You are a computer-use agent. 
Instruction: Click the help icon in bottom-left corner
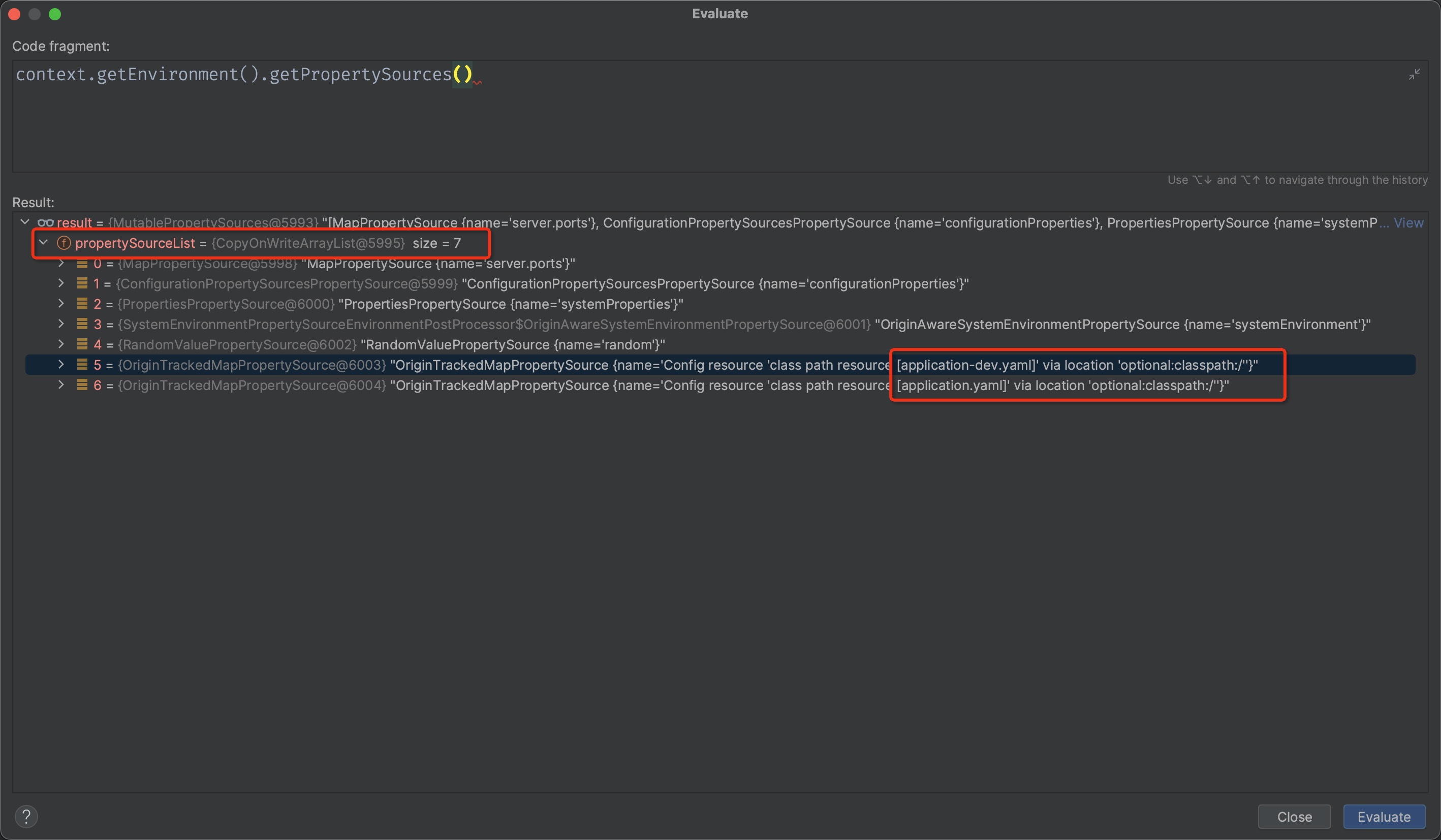(26, 816)
